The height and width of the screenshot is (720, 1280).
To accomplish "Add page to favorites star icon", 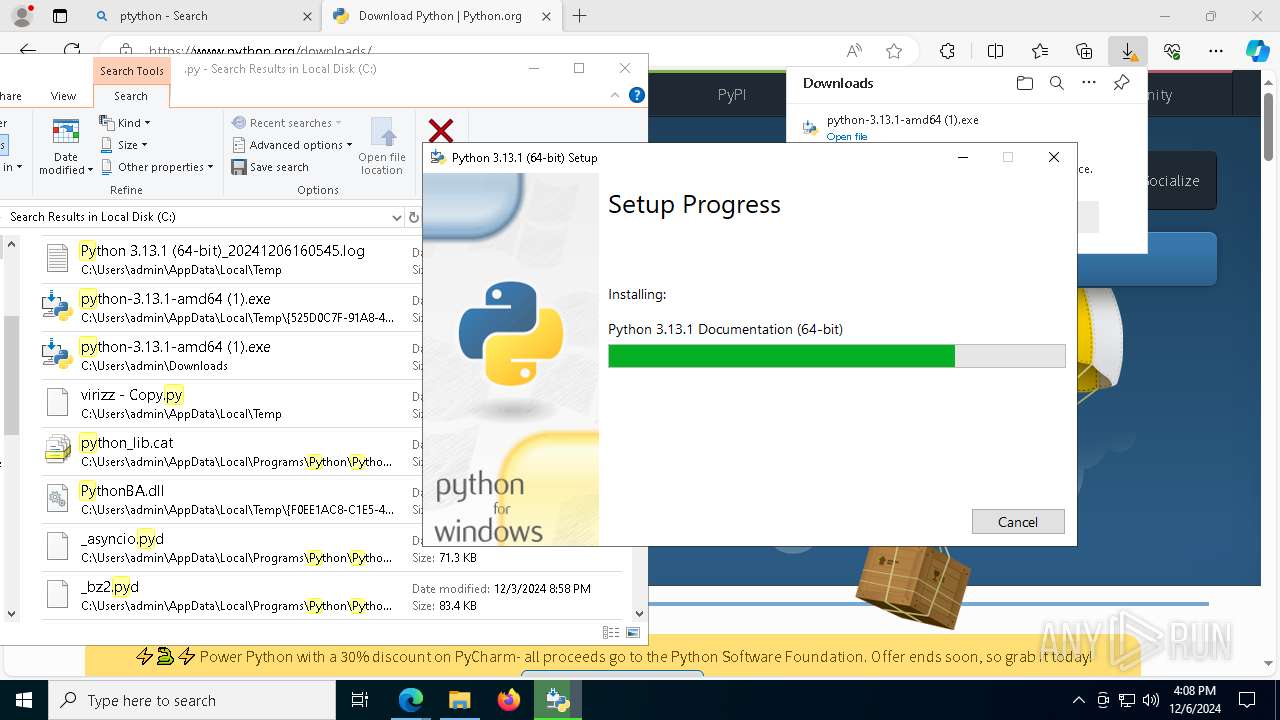I will click(x=894, y=51).
